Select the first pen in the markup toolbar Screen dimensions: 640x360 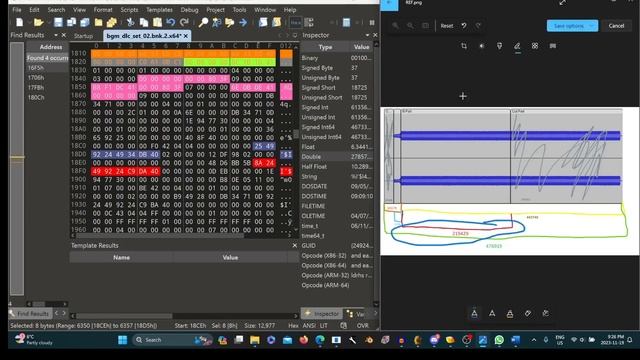click(x=474, y=313)
